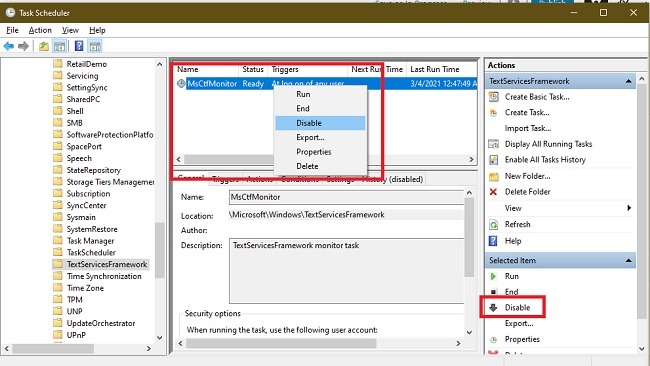Open the View menu
The image size is (650, 366).
(70, 30)
